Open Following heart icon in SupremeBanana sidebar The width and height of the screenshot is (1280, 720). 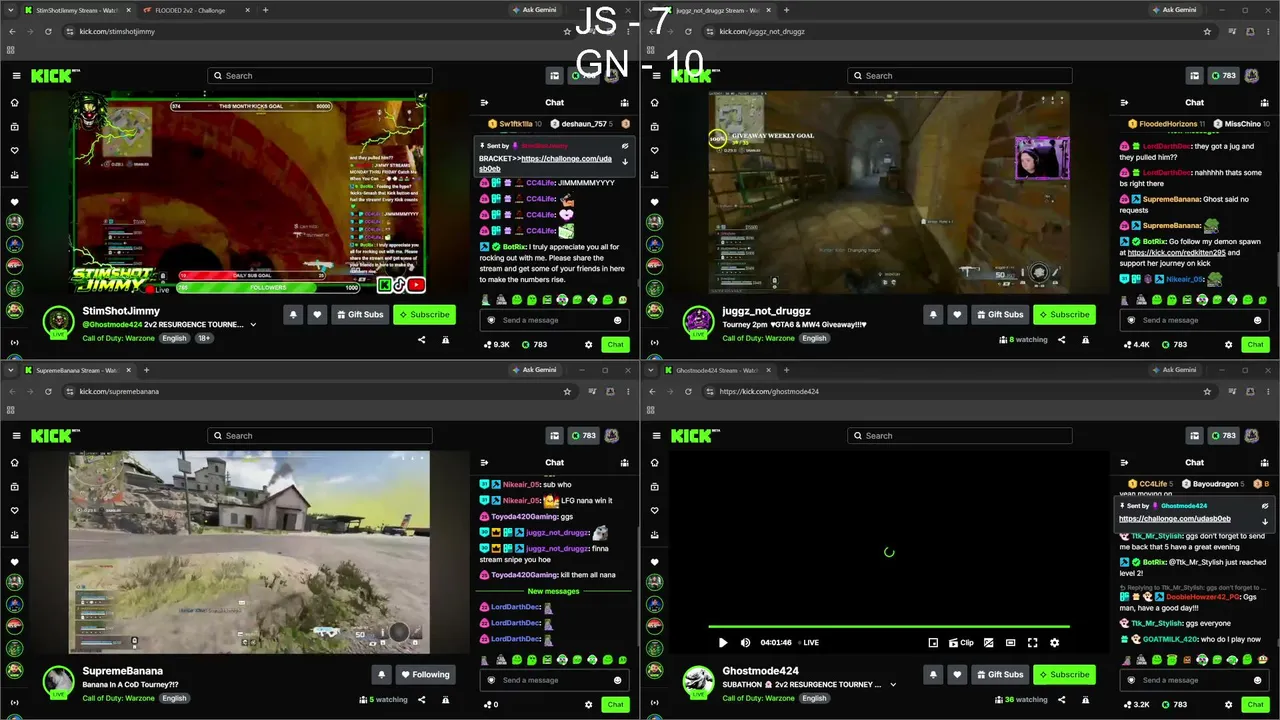coord(14,510)
